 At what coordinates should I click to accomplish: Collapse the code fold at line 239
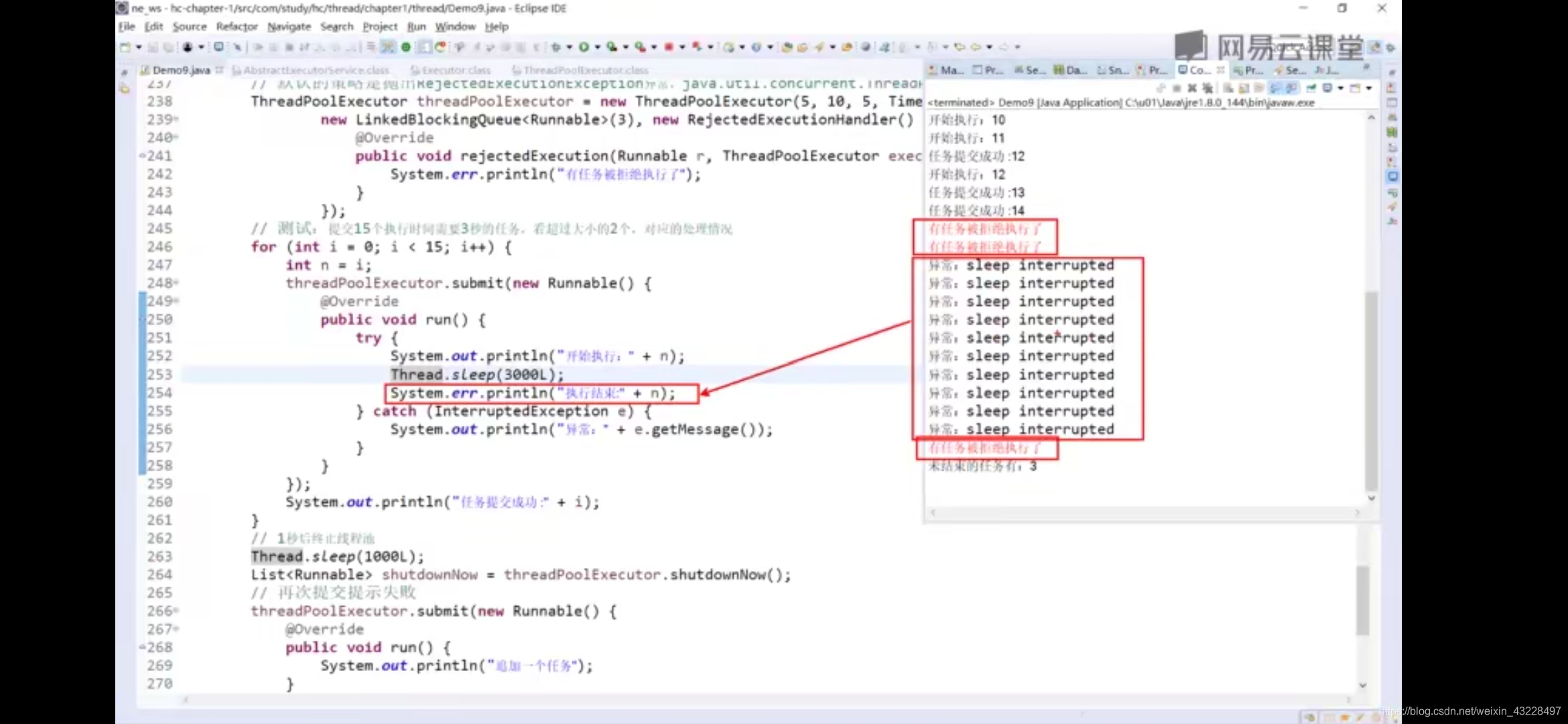(x=176, y=119)
